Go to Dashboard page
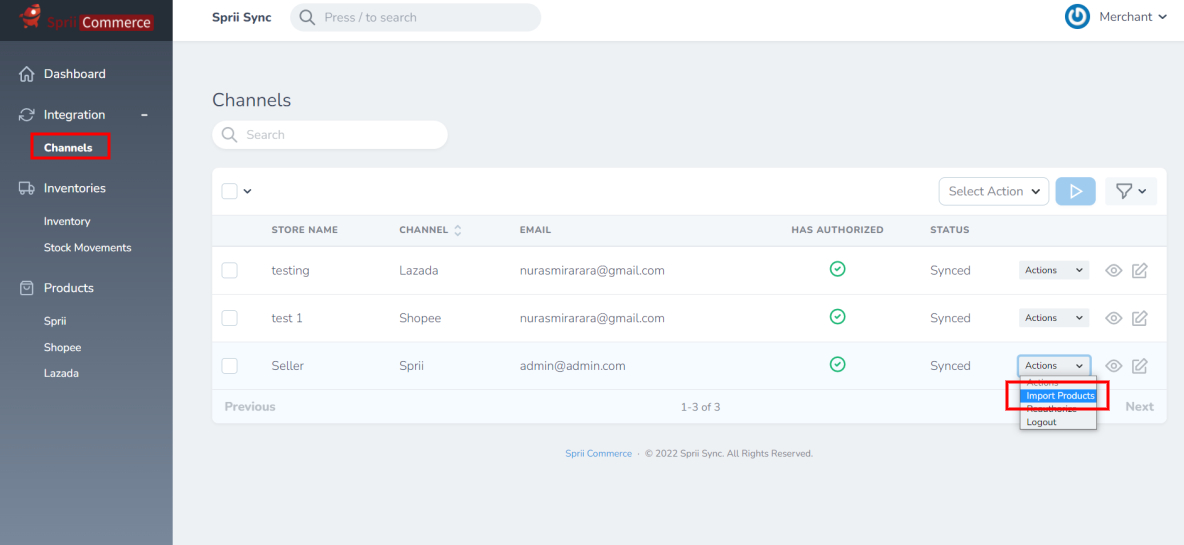 tap(75, 74)
